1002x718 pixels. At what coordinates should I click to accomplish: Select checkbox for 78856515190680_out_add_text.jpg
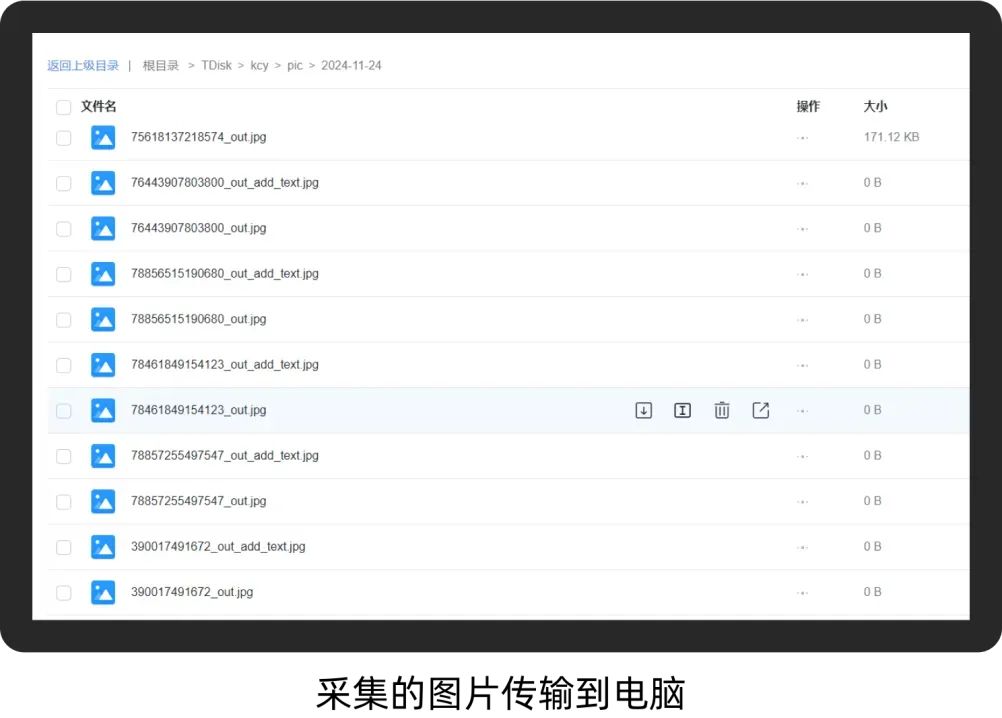[x=64, y=274]
